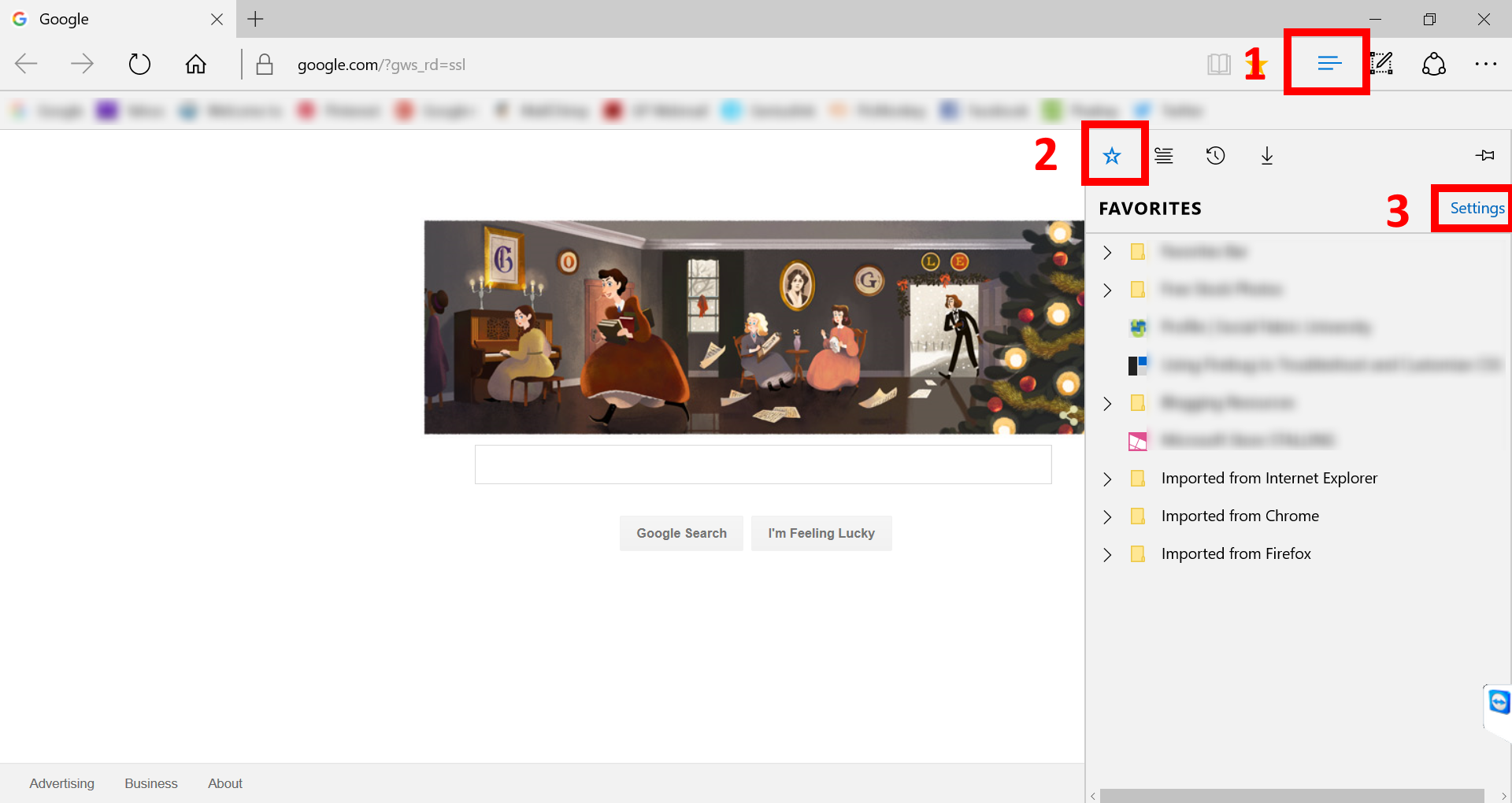Select the Web Note annotation icon
Image resolution: width=1512 pixels, height=803 pixels.
pos(1382,63)
